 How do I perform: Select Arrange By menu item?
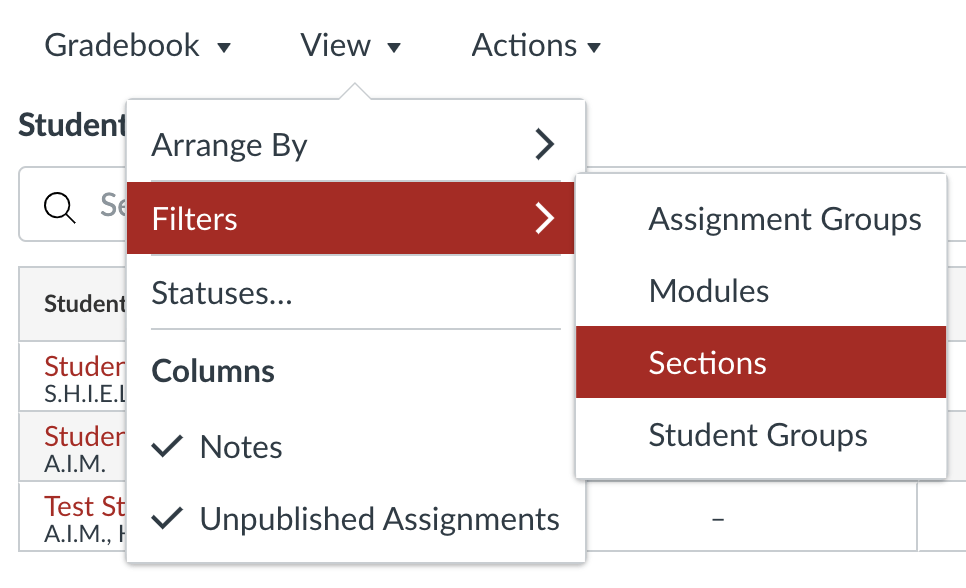click(x=230, y=146)
